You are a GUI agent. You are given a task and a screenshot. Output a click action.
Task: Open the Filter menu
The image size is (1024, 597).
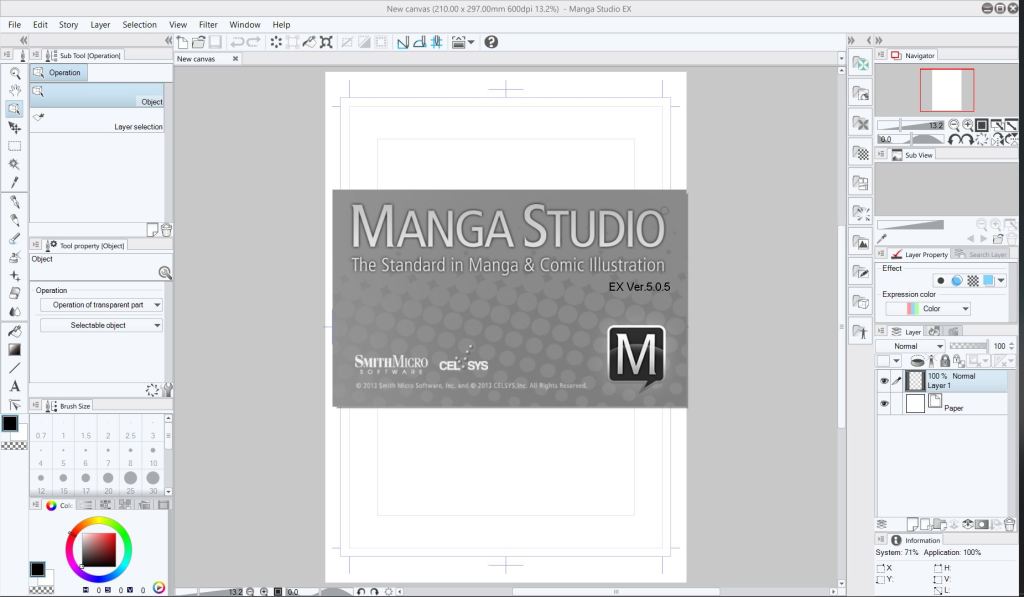pos(208,24)
